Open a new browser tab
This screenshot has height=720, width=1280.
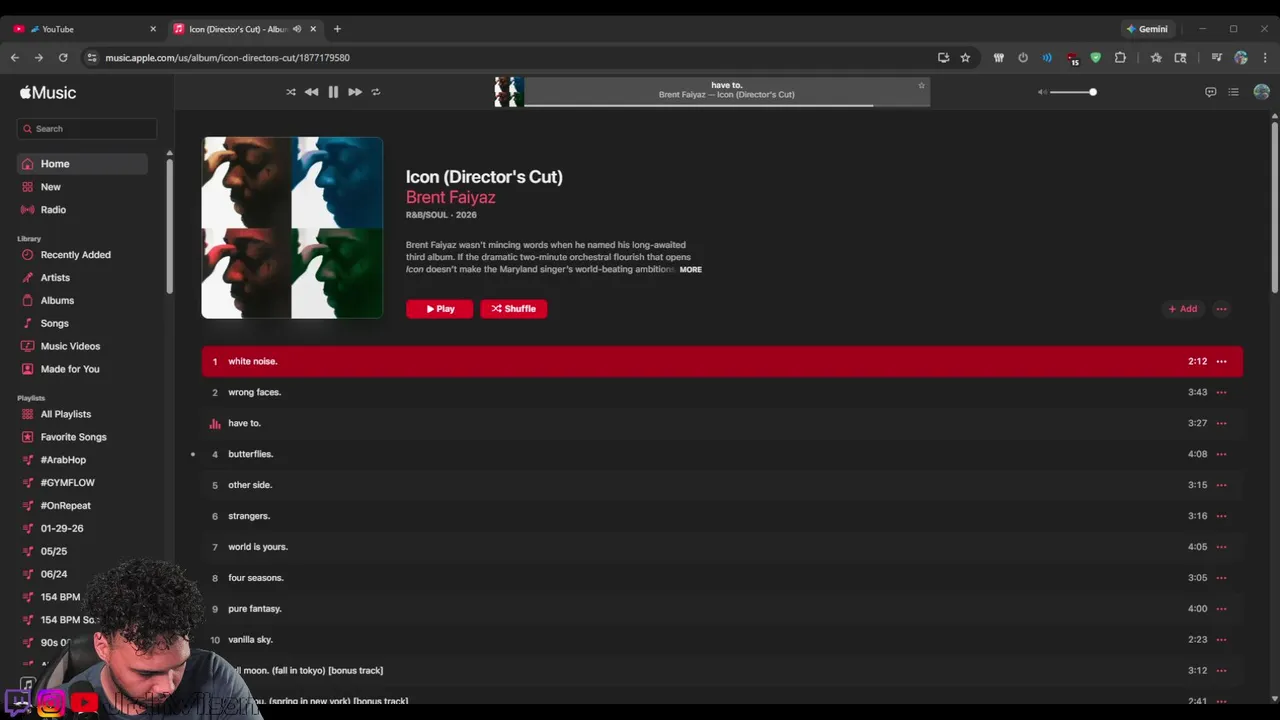[337, 29]
